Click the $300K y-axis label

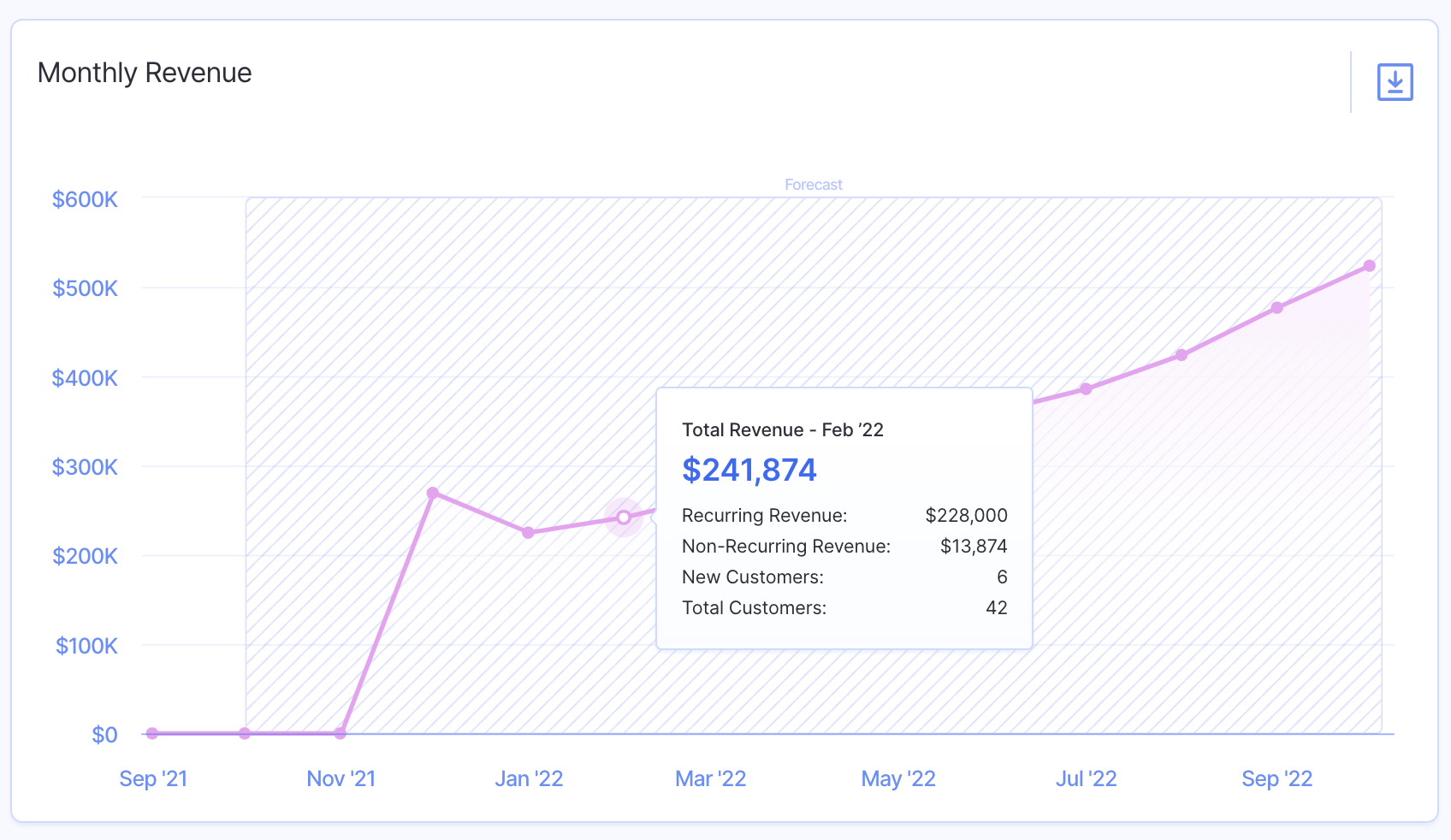click(x=85, y=467)
